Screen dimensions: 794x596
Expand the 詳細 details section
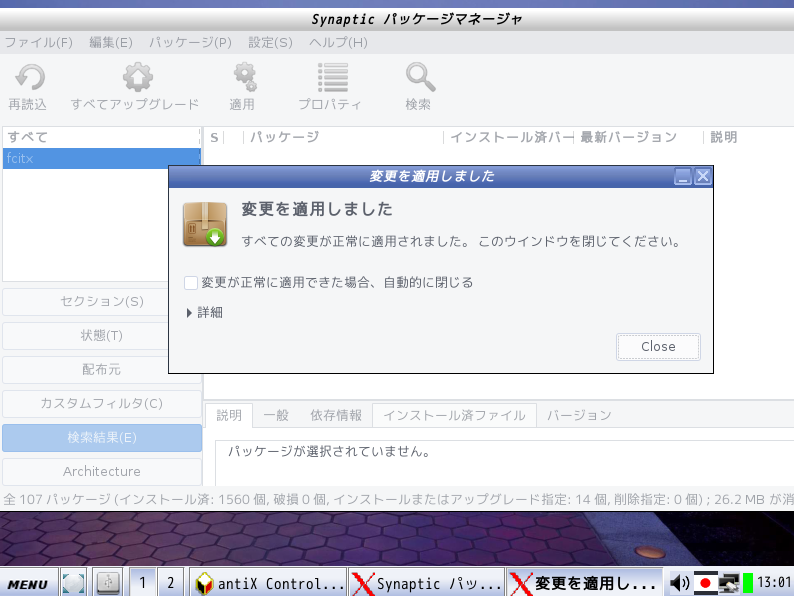point(205,312)
